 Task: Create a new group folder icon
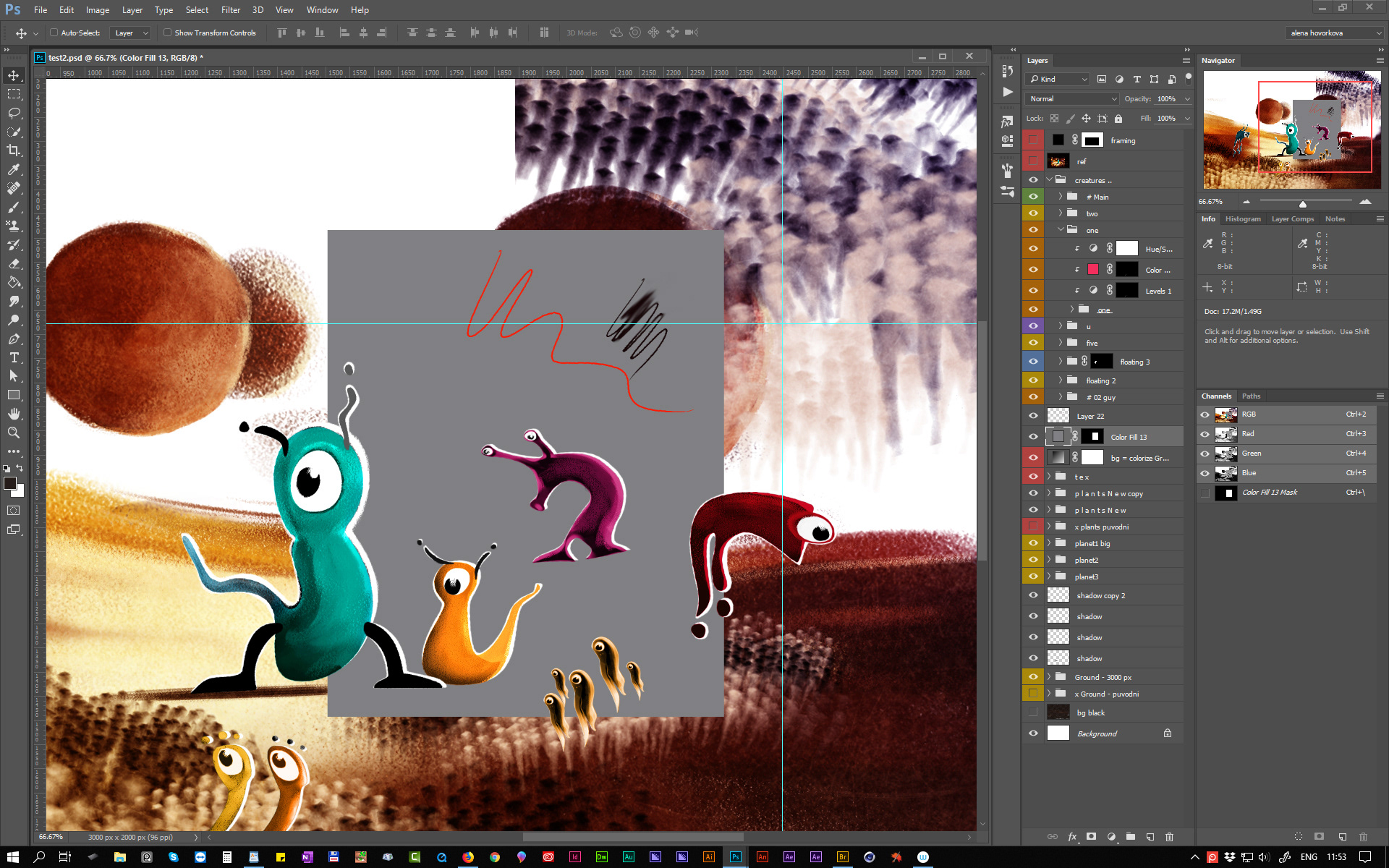point(1131,837)
